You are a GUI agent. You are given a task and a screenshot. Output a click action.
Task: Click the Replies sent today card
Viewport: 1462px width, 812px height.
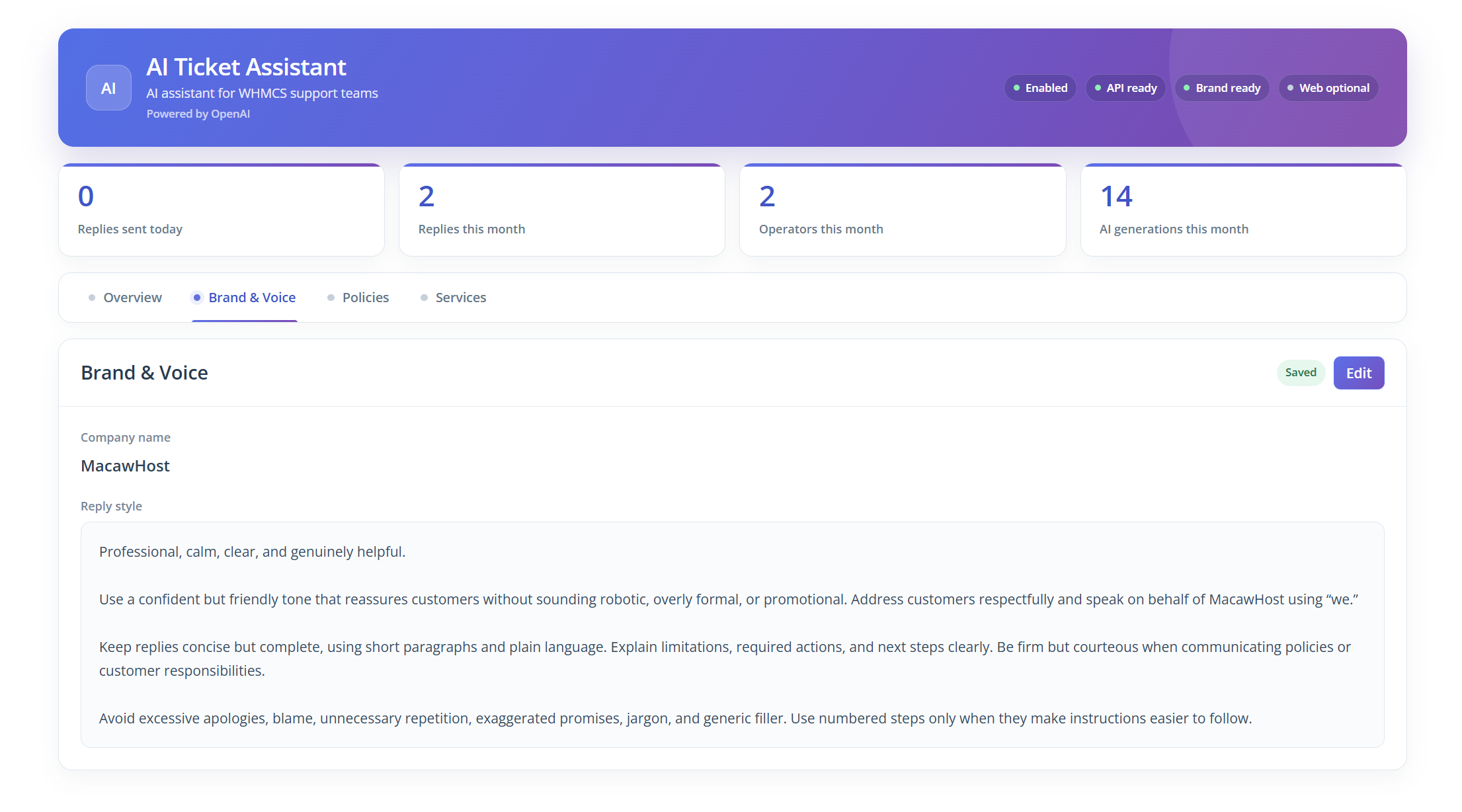222,210
